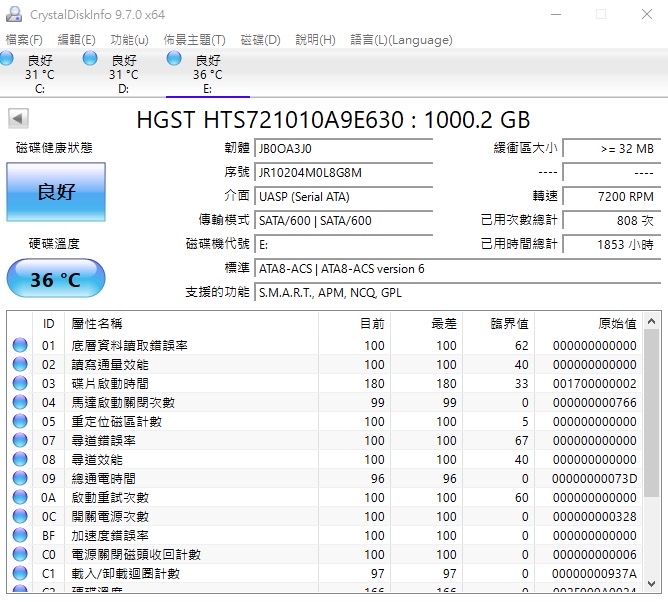Click the previous disk arrow button
Viewport: 668px width, 602px height.
(18, 119)
